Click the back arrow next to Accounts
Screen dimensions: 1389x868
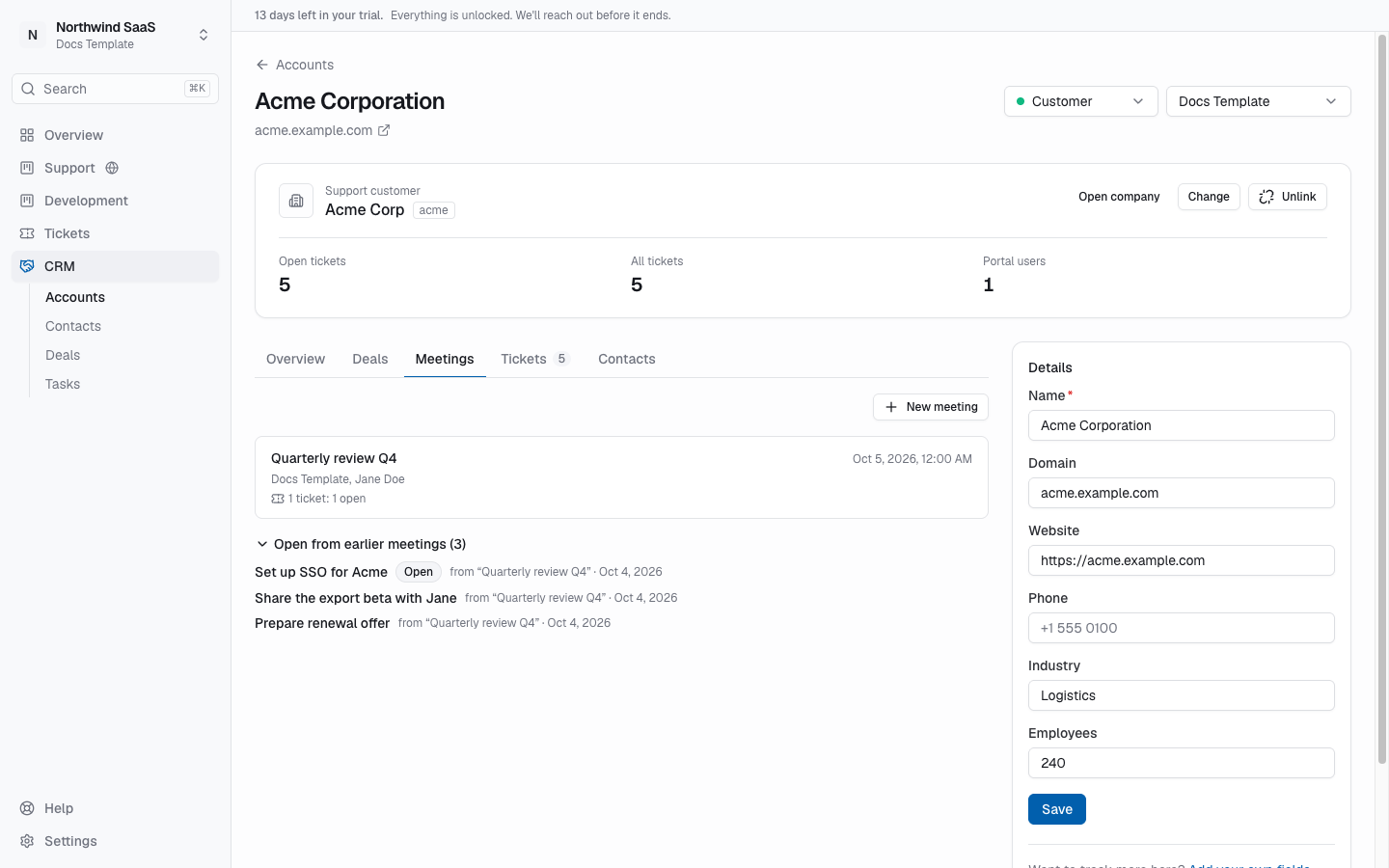click(262, 65)
